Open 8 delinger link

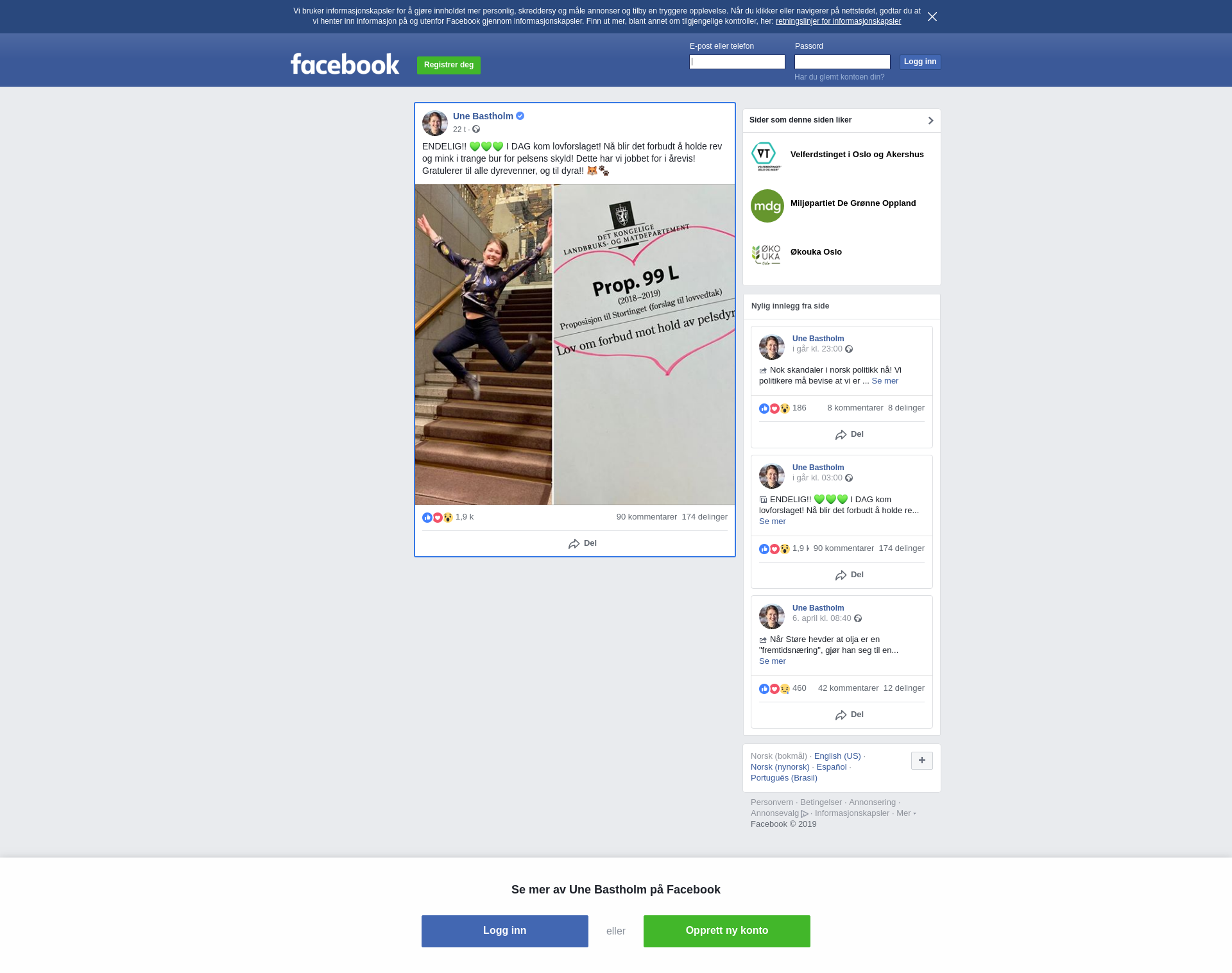click(x=906, y=408)
